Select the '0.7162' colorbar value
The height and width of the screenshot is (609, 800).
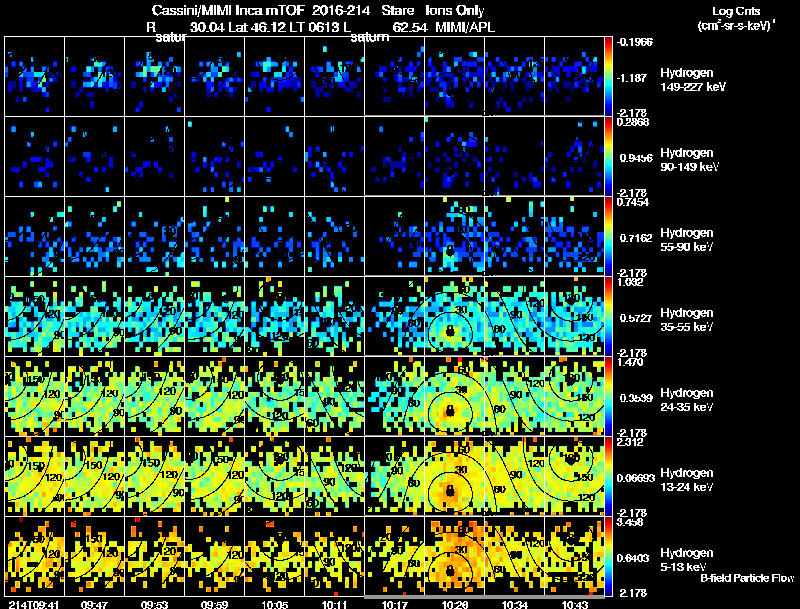coord(636,238)
